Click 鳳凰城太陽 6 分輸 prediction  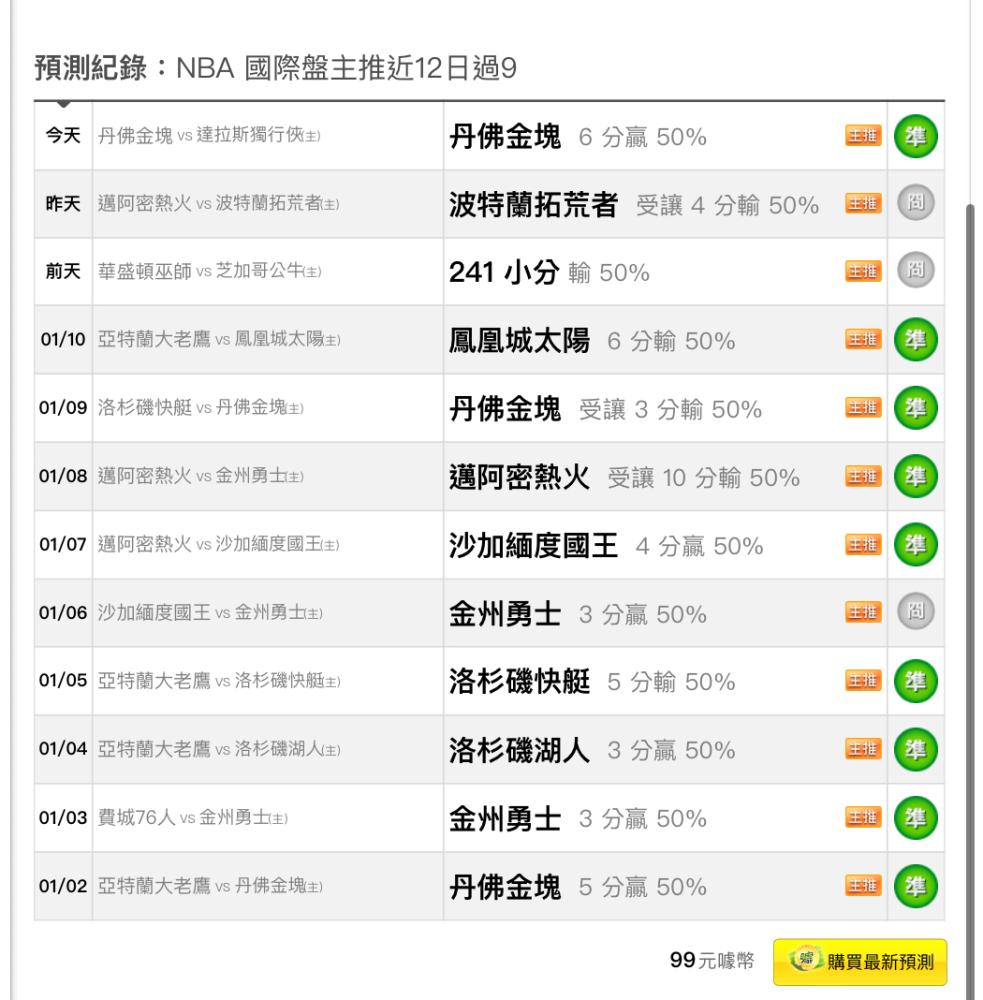[591, 341]
